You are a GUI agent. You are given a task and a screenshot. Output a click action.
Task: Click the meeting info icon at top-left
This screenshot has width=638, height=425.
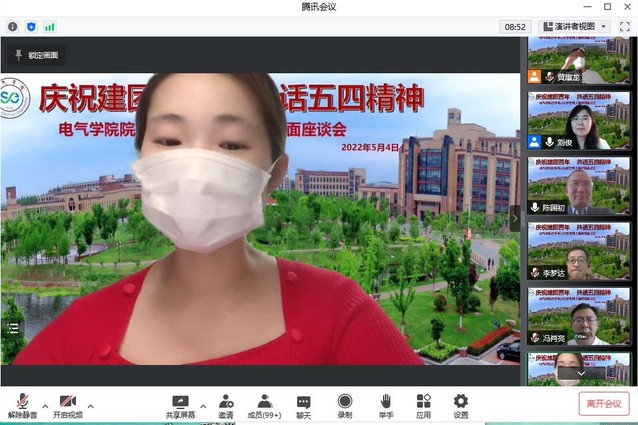pos(12,26)
